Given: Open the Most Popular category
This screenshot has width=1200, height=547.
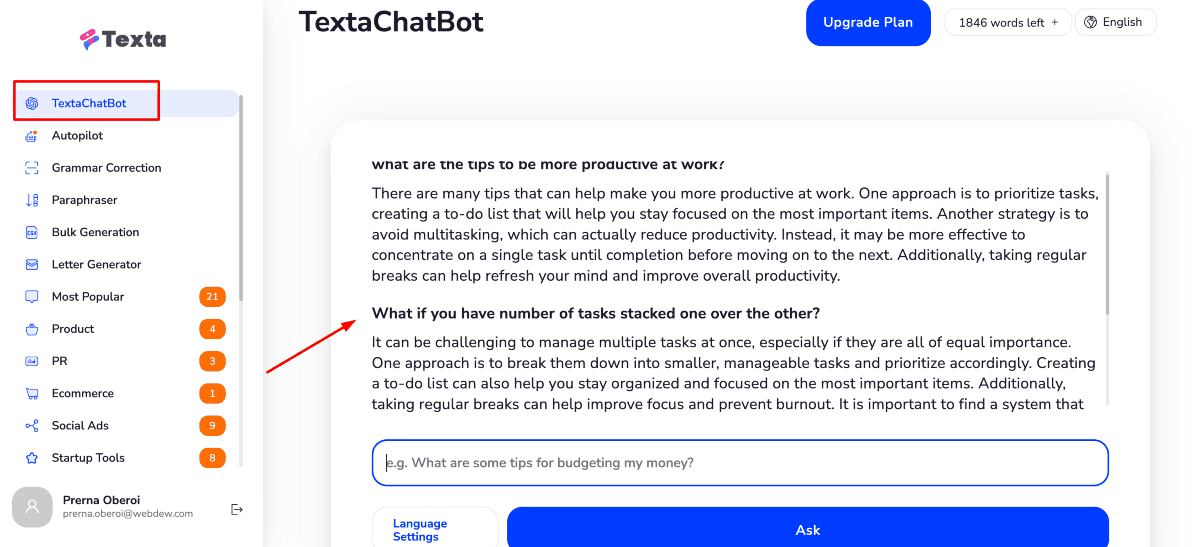Looking at the screenshot, I should tap(88, 297).
